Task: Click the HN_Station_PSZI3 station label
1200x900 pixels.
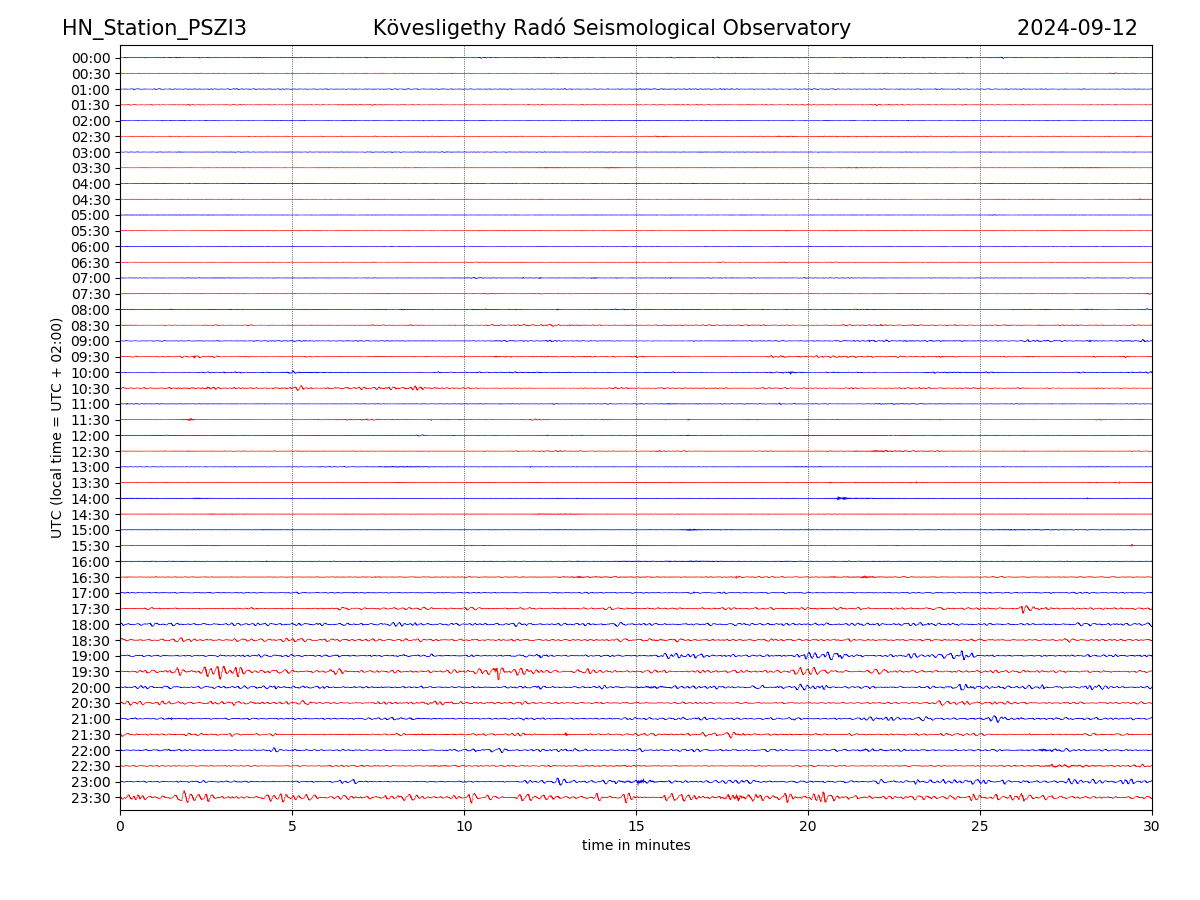Action: click(x=154, y=28)
